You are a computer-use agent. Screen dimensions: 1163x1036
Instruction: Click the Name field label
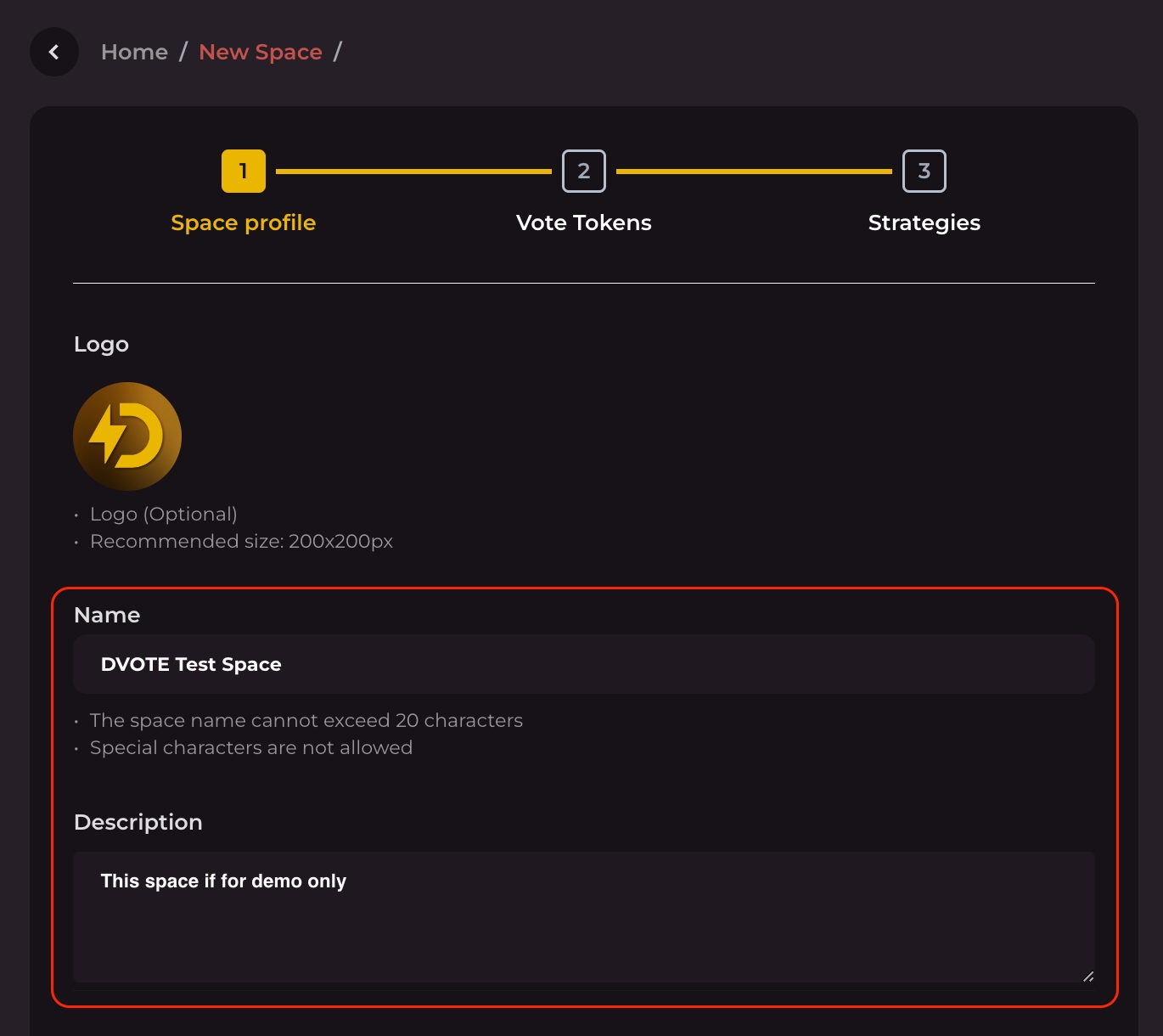[107, 615]
